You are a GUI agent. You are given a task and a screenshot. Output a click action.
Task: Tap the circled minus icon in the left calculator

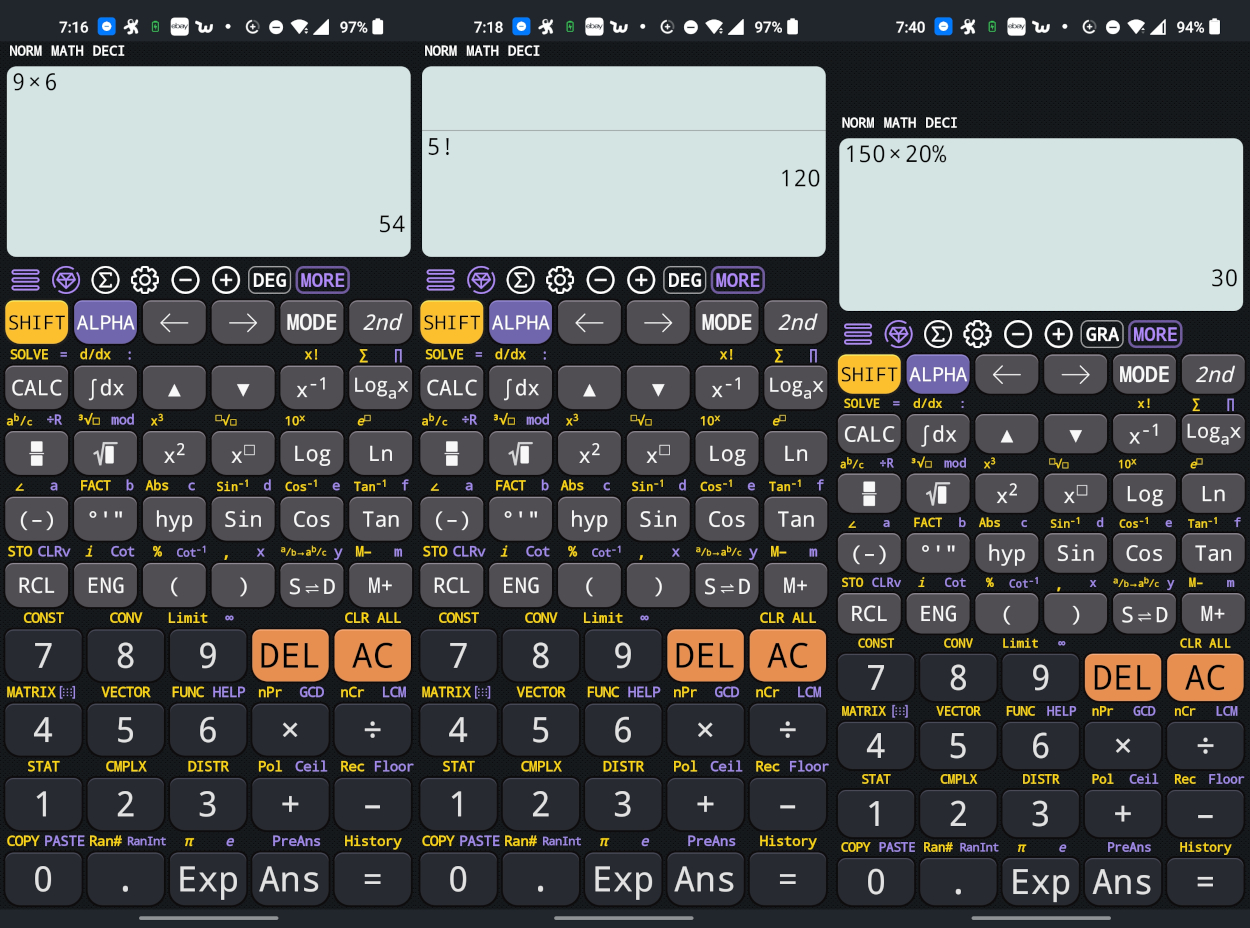click(x=185, y=280)
